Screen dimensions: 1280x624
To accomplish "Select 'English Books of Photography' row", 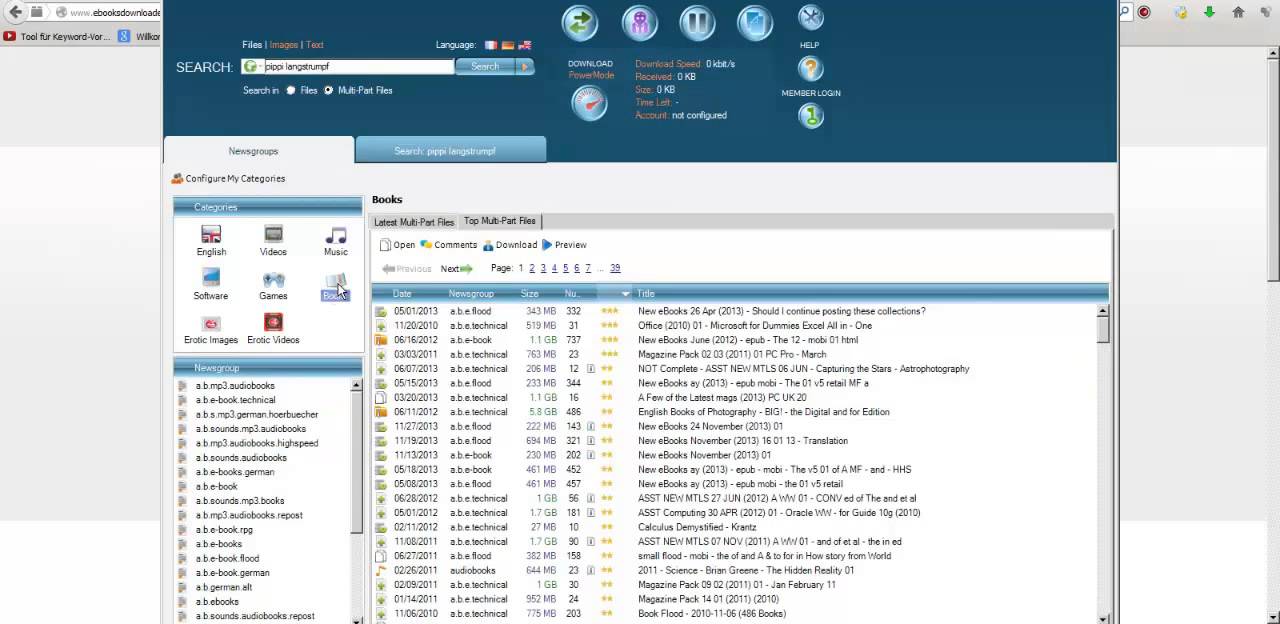I will click(x=735, y=412).
